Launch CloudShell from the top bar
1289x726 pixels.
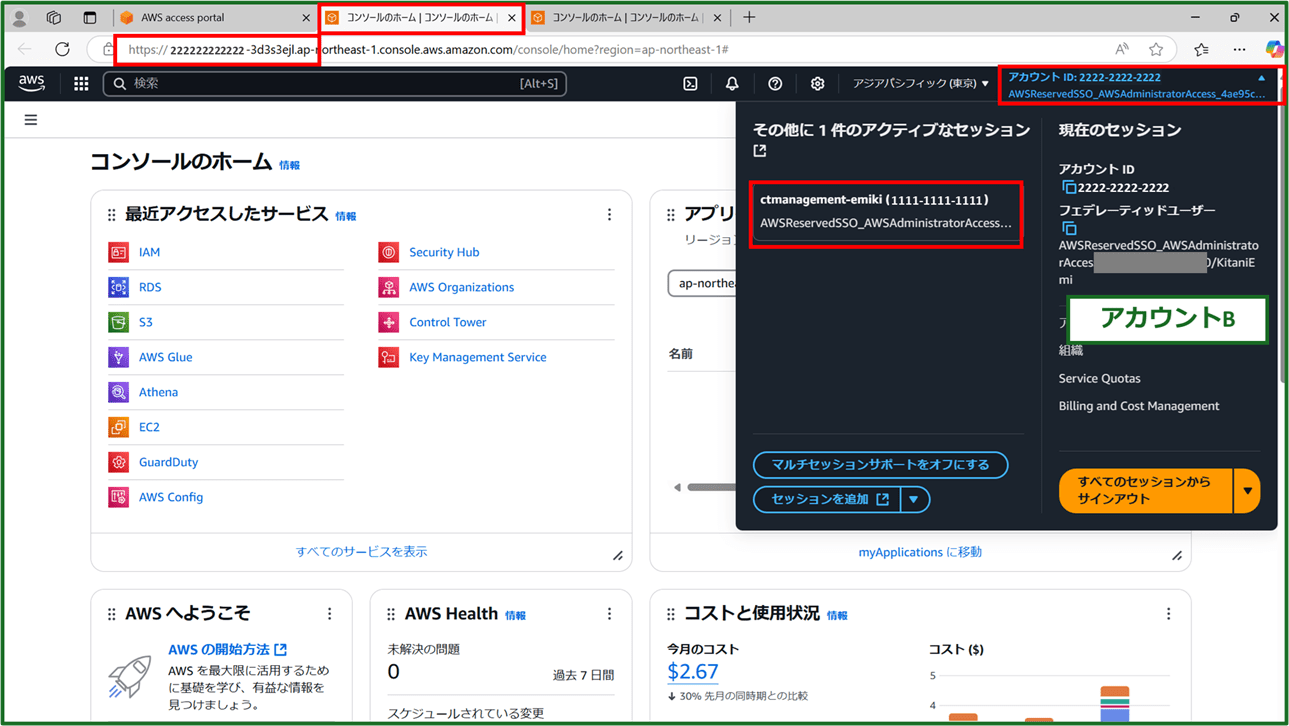coord(690,84)
